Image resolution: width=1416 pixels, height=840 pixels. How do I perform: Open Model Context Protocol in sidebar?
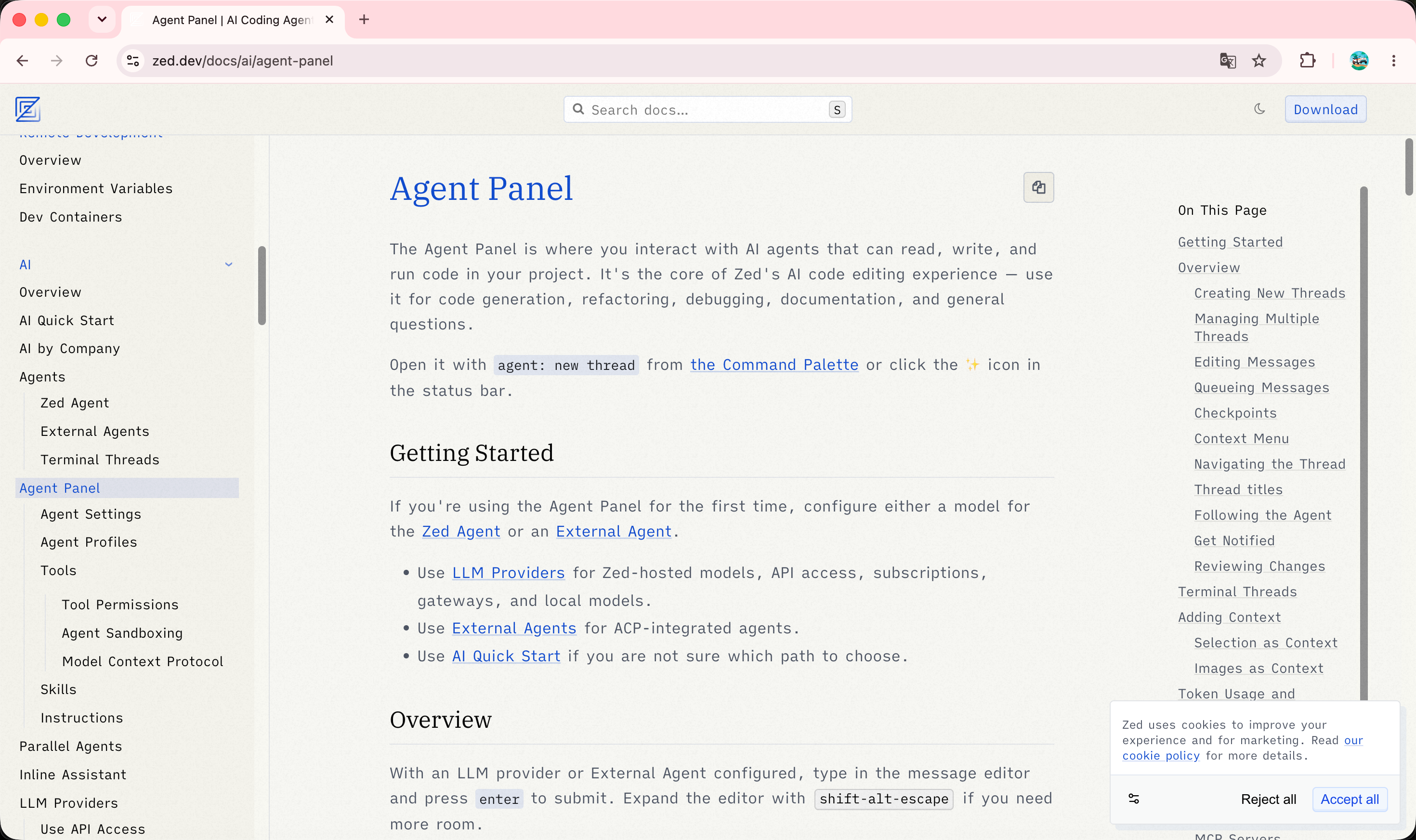tap(143, 661)
